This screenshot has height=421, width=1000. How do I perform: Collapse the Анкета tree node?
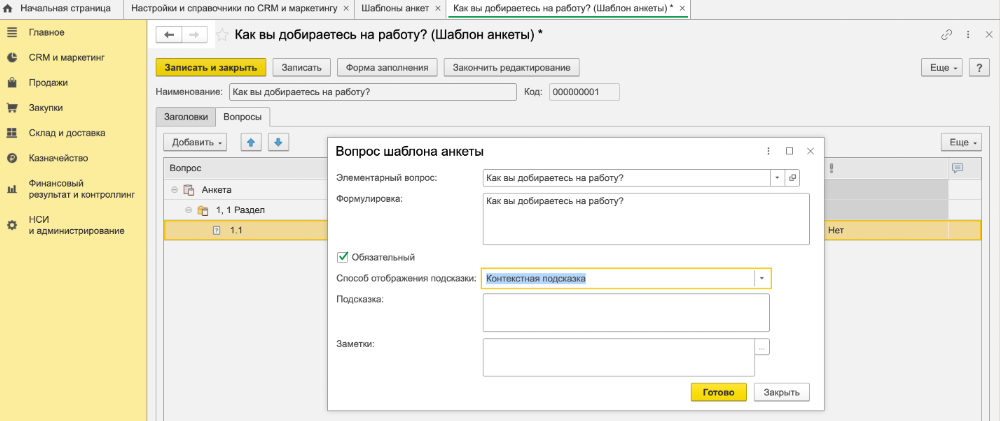(x=174, y=190)
